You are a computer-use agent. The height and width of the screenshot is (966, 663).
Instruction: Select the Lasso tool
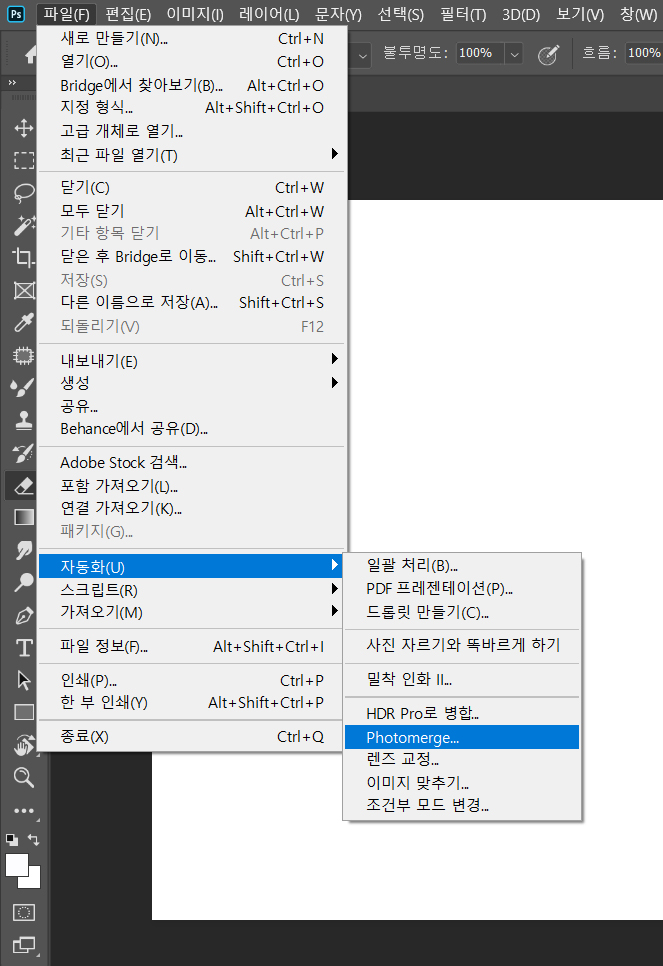[x=23, y=193]
